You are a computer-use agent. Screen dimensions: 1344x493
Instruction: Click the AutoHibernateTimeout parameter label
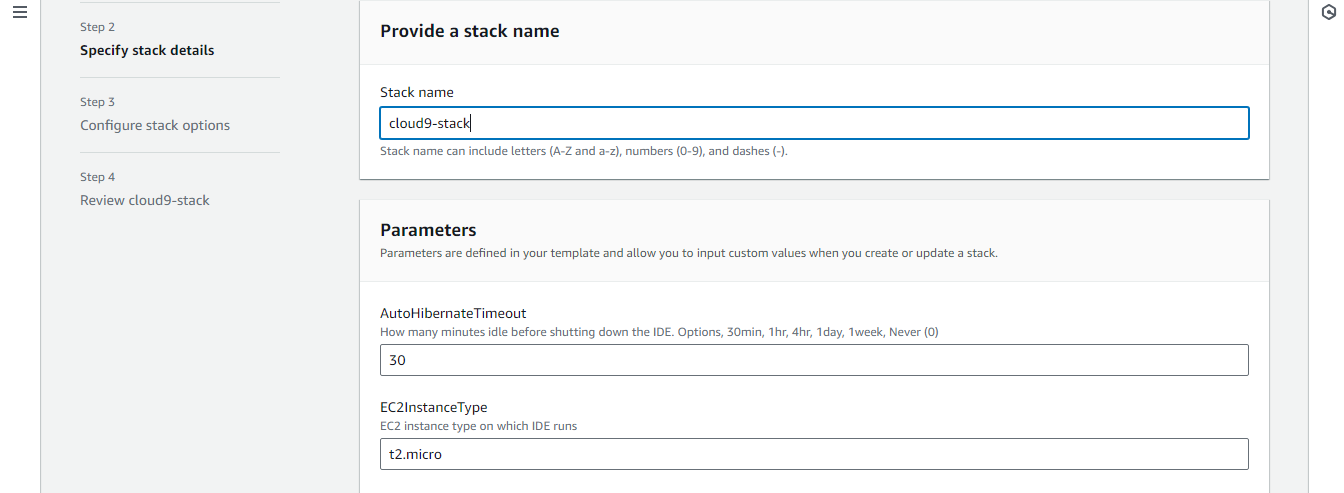(x=453, y=313)
